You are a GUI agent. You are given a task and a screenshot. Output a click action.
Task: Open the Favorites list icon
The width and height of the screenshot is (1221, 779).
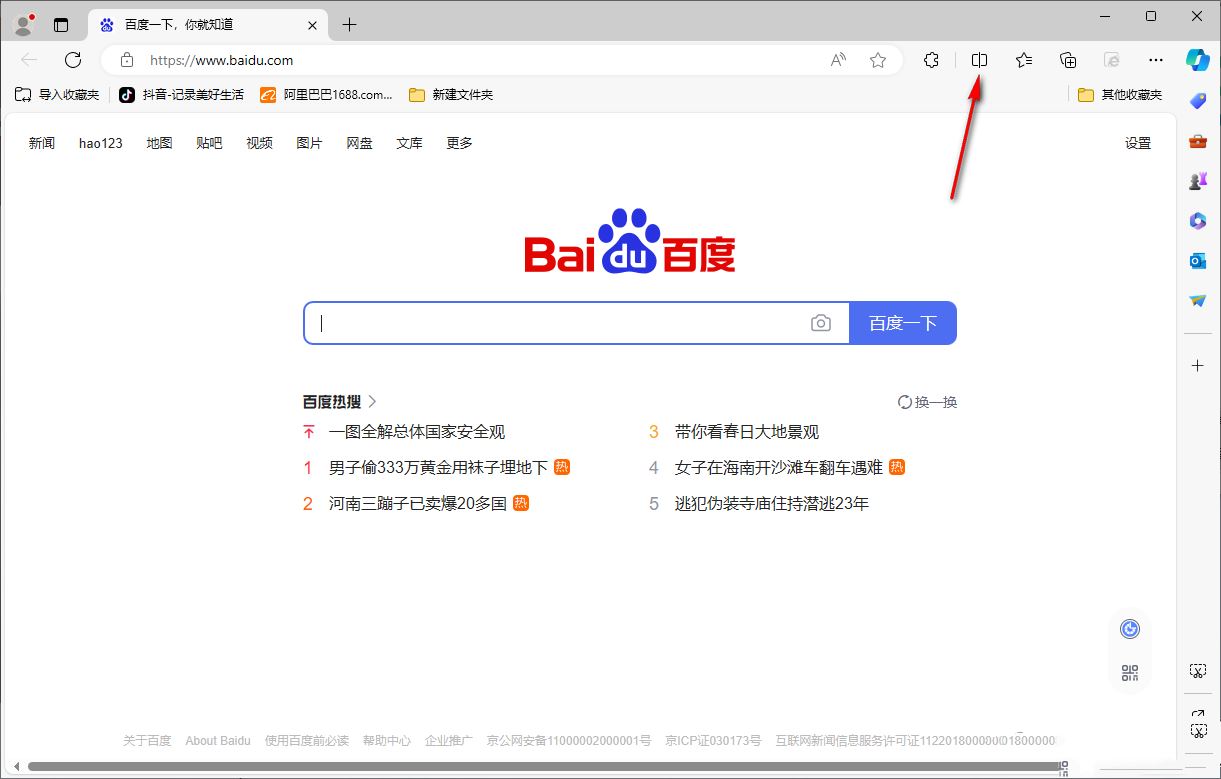[x=1024, y=60]
